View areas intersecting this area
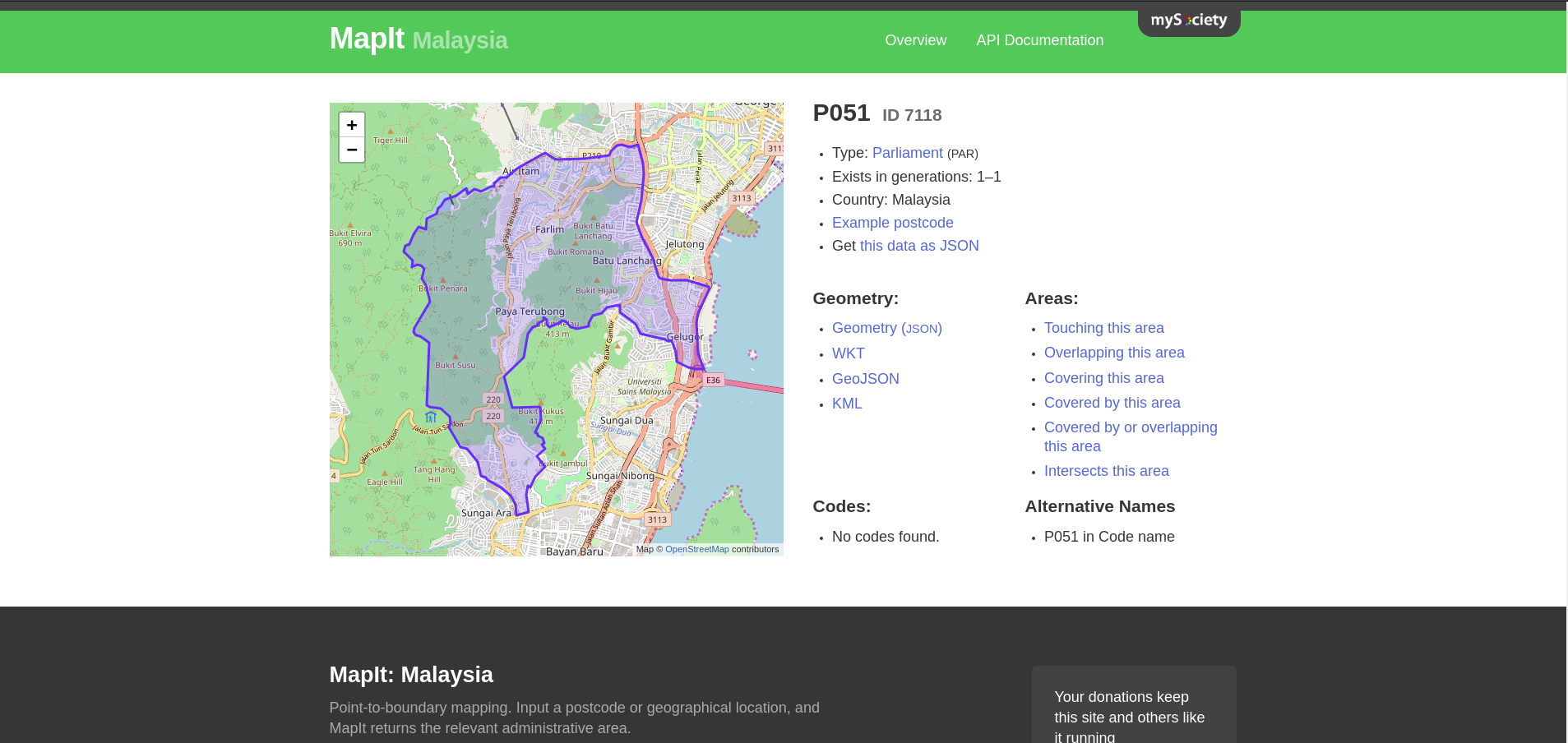Screen dimensions: 1568x743 1106,471
